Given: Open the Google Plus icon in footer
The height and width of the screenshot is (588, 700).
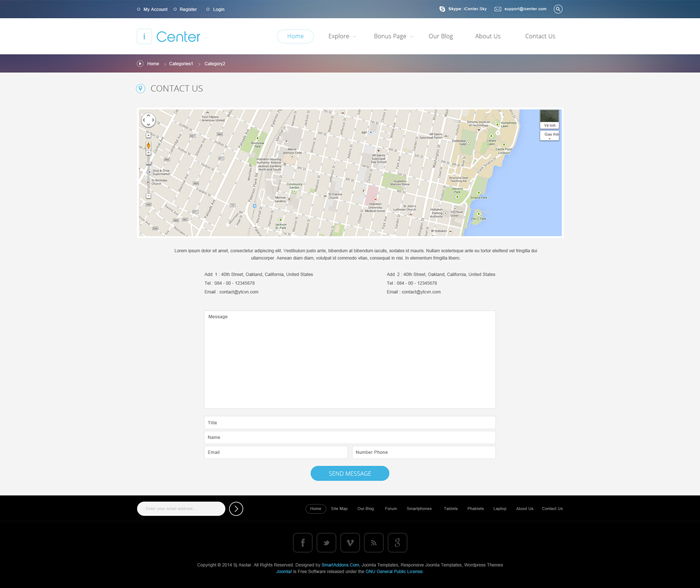Looking at the screenshot, I should [397, 542].
